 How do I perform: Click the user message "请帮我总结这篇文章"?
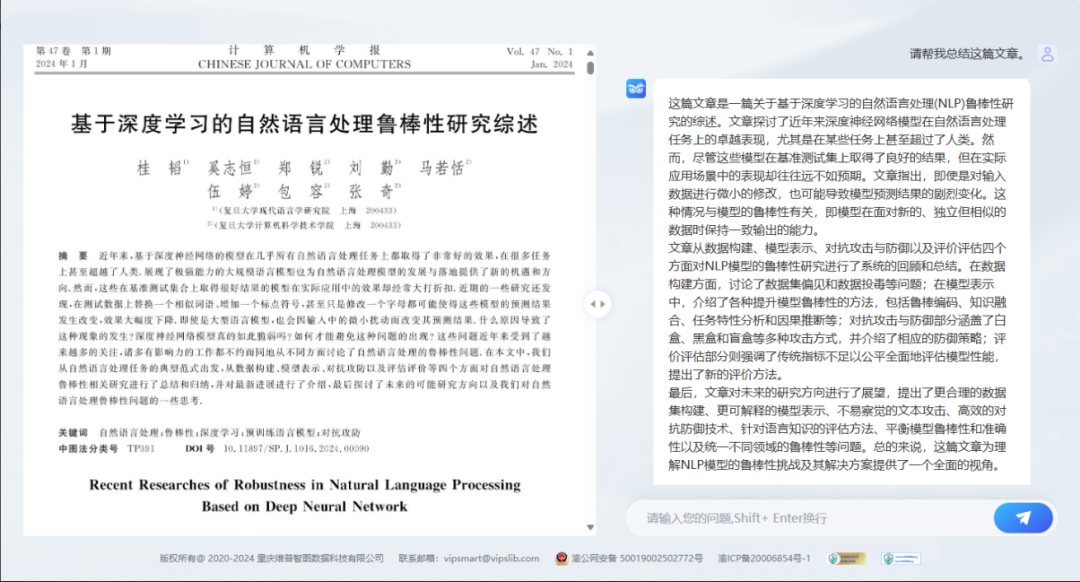(967, 54)
